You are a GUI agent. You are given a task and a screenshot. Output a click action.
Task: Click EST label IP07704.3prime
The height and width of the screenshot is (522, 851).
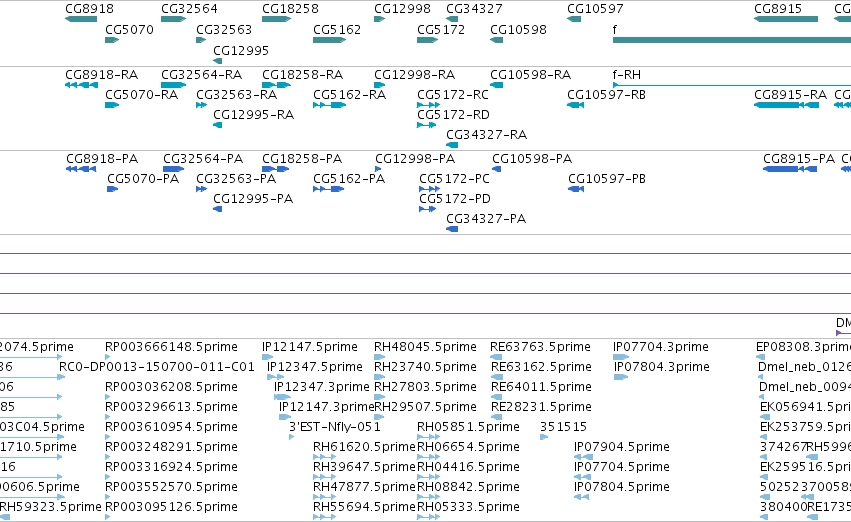pos(661,347)
